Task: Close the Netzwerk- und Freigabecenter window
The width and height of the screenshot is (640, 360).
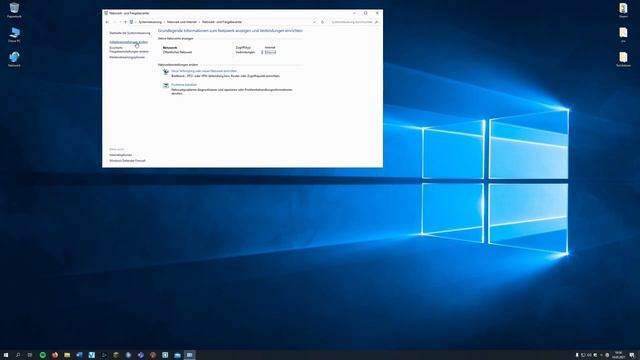Action: click(377, 13)
